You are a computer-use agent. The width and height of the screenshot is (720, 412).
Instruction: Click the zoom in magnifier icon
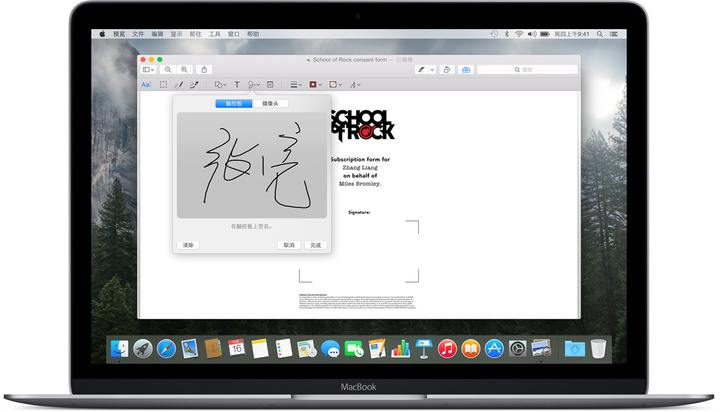click(x=184, y=70)
